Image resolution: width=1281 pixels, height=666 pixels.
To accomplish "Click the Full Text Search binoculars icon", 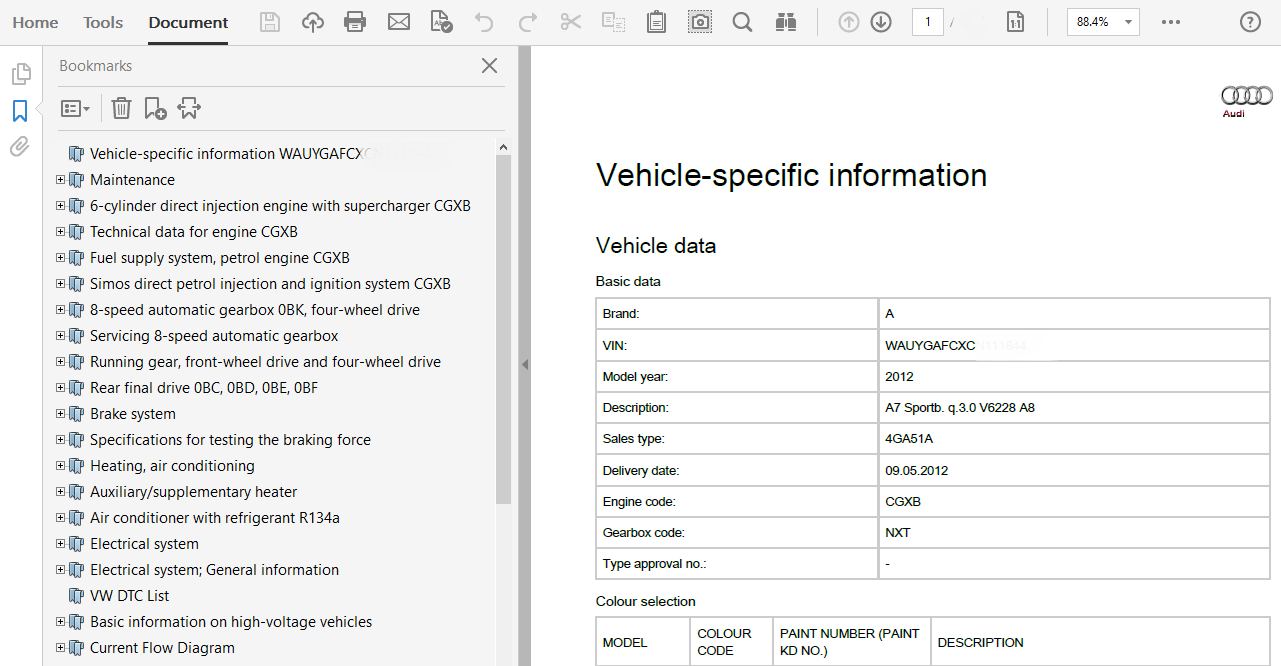I will click(x=786, y=20).
